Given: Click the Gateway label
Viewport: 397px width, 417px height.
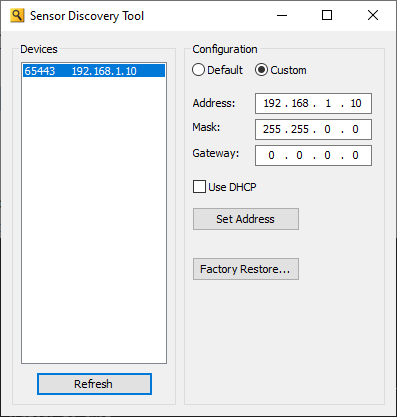Looking at the screenshot, I should click(216, 153).
